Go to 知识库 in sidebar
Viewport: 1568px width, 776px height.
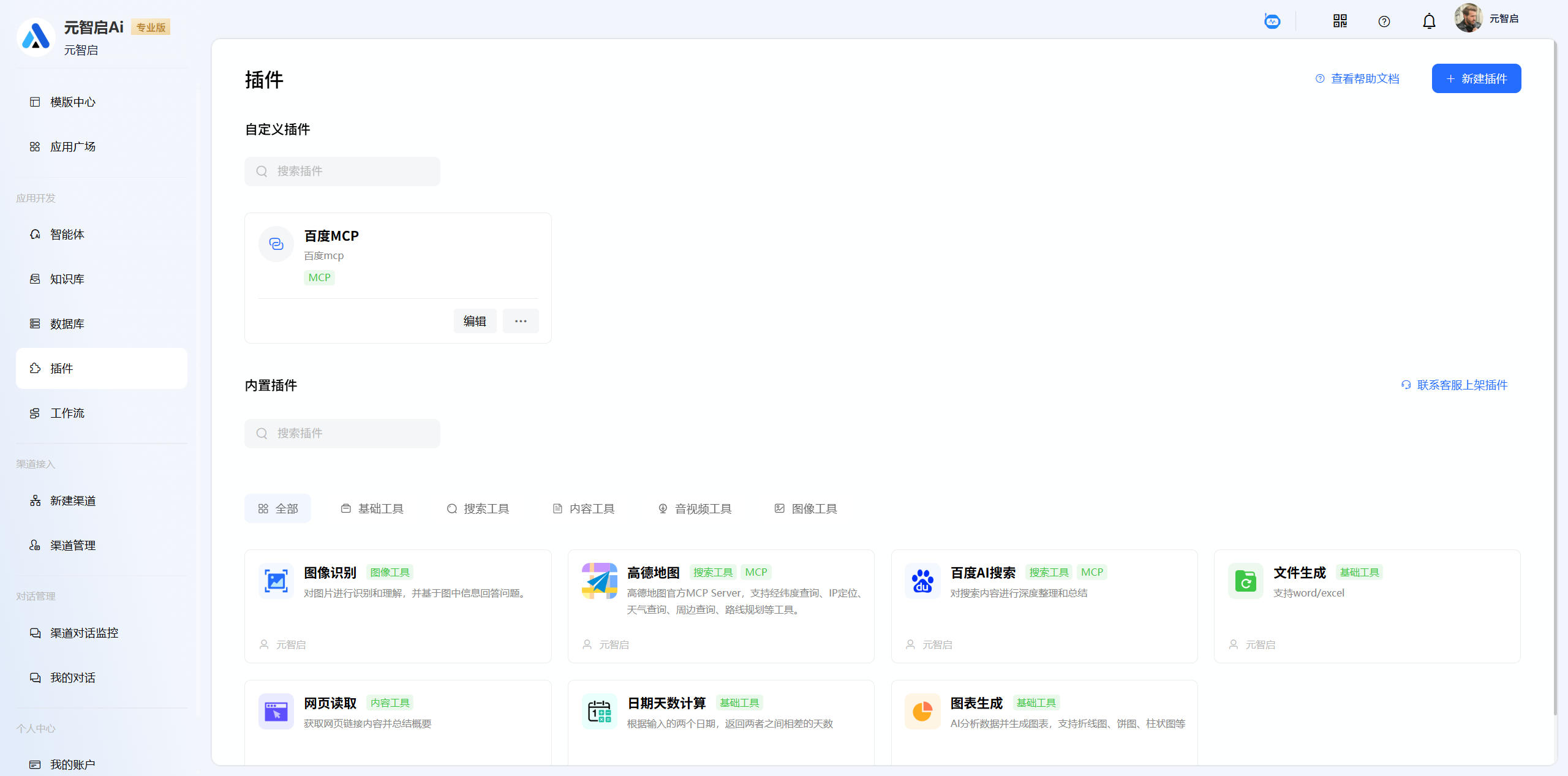click(67, 279)
